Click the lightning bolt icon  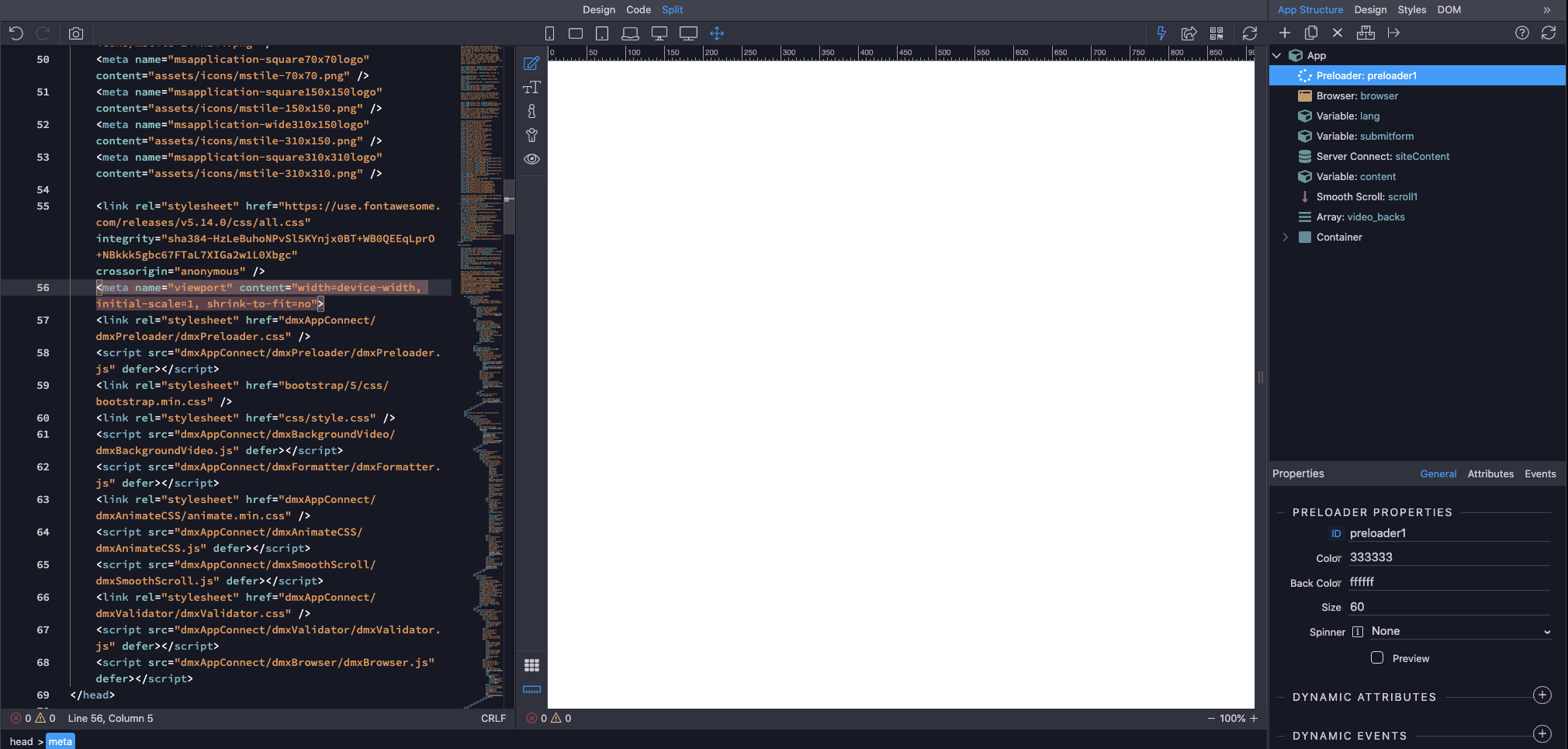click(x=1161, y=33)
